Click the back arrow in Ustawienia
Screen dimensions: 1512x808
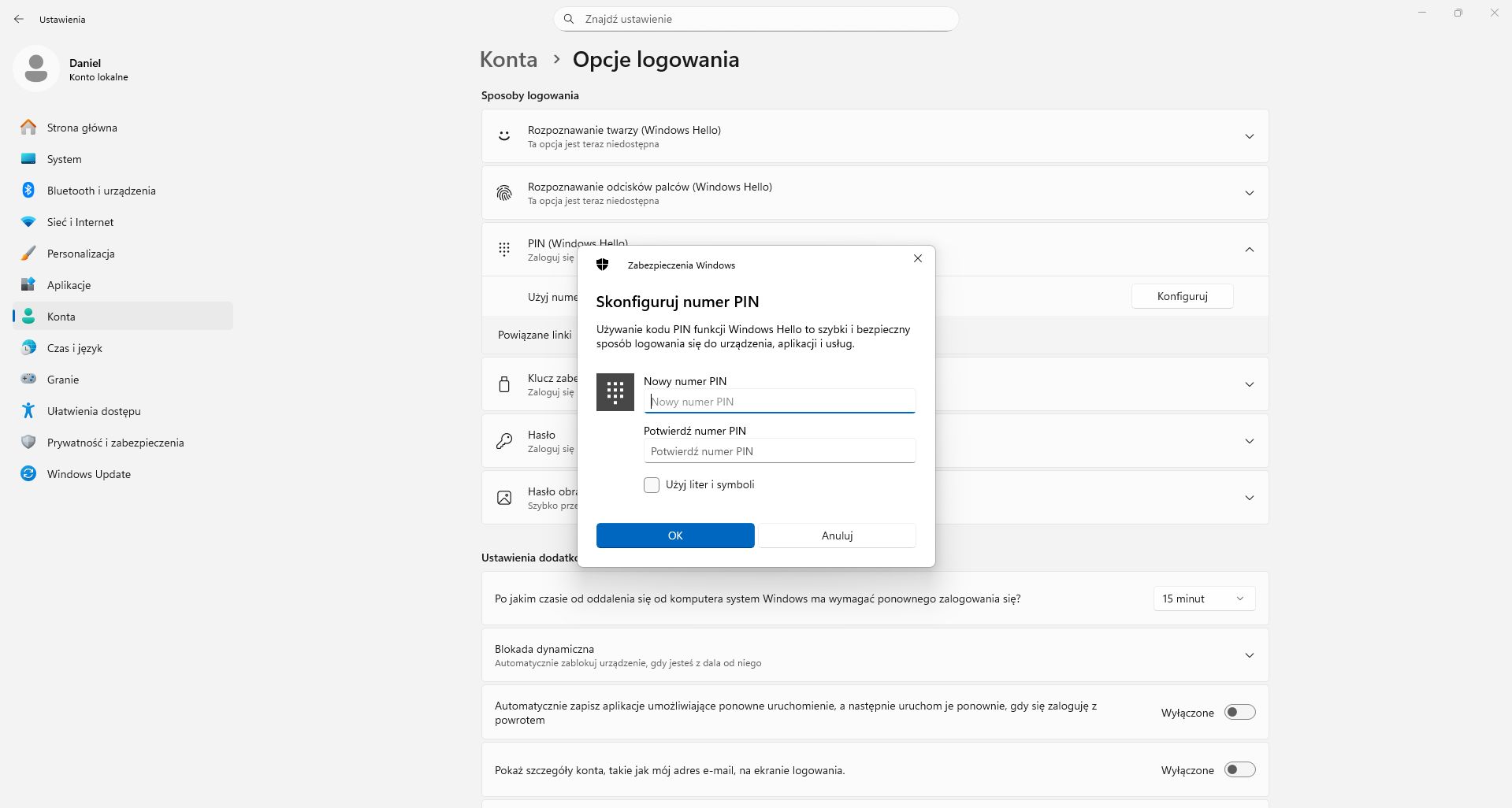coord(19,19)
